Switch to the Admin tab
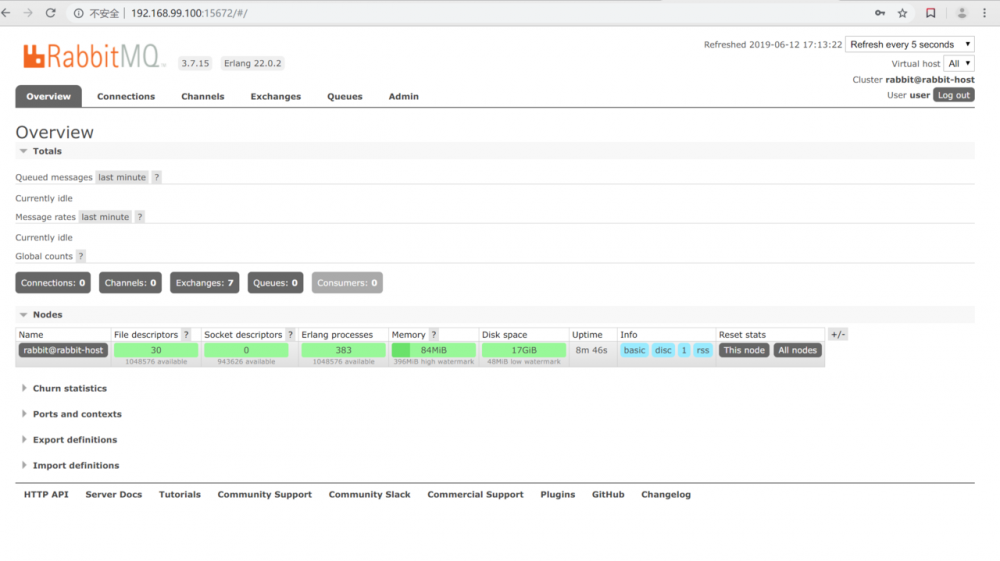 [404, 96]
